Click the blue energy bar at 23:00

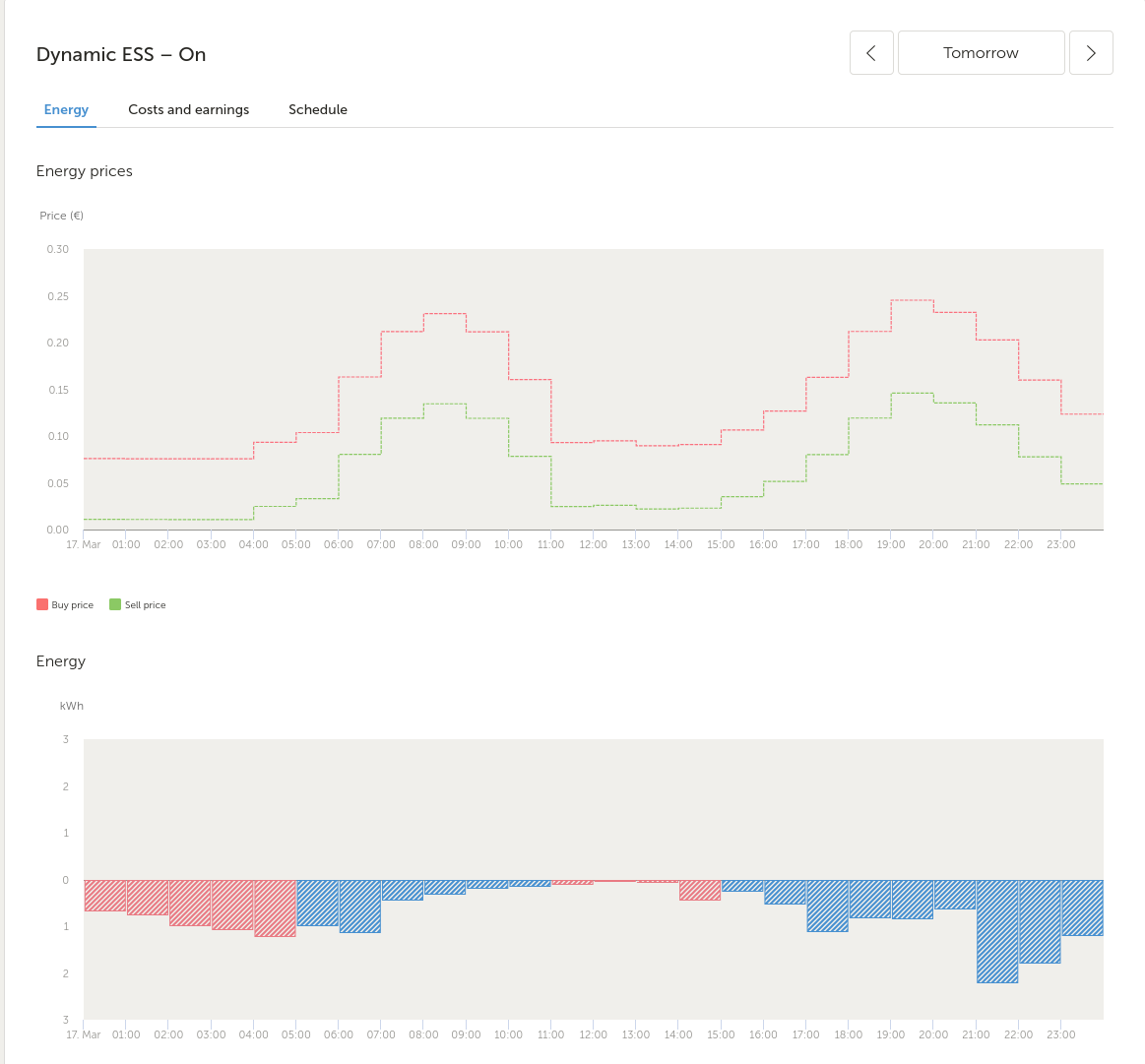coord(1082,908)
